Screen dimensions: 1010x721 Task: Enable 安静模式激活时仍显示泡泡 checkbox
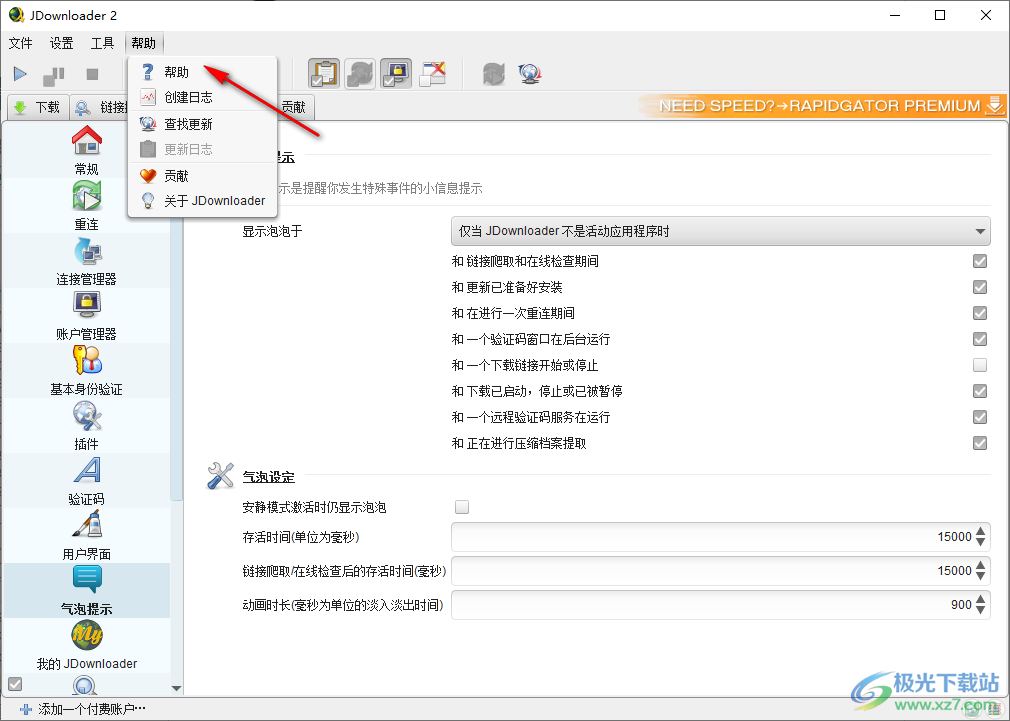462,507
